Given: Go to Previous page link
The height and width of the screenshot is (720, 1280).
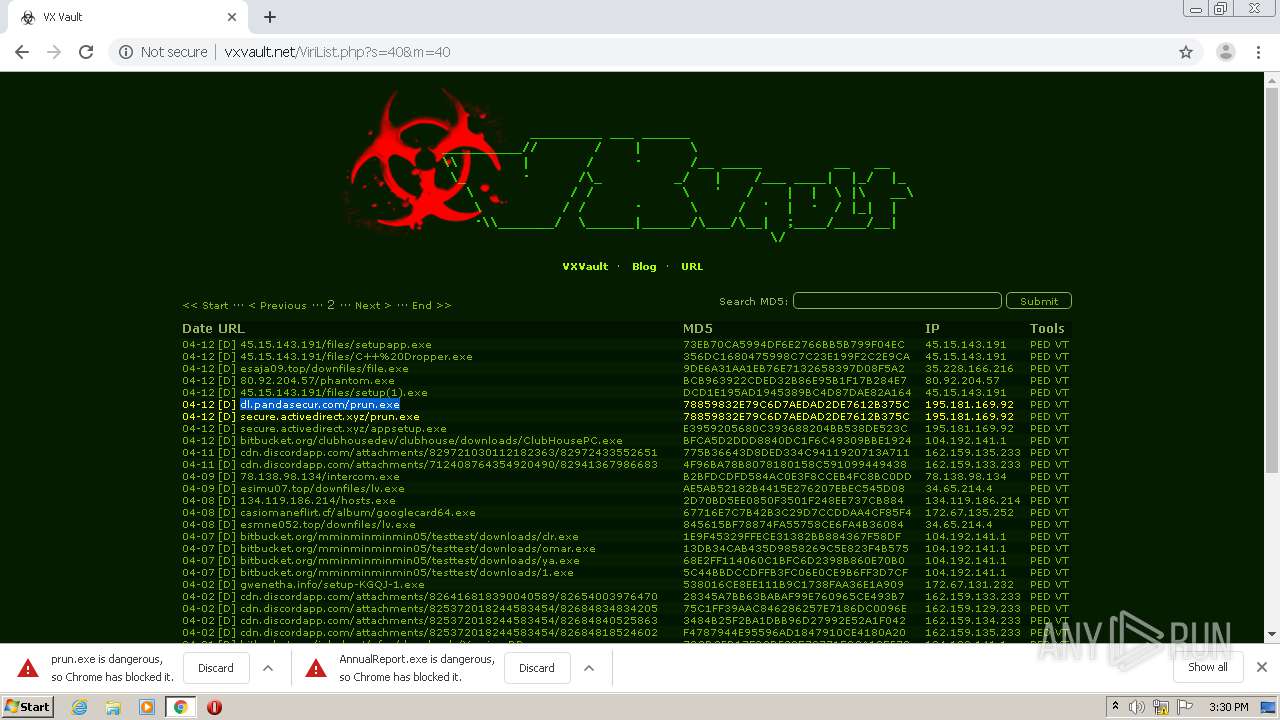Looking at the screenshot, I should tap(277, 305).
